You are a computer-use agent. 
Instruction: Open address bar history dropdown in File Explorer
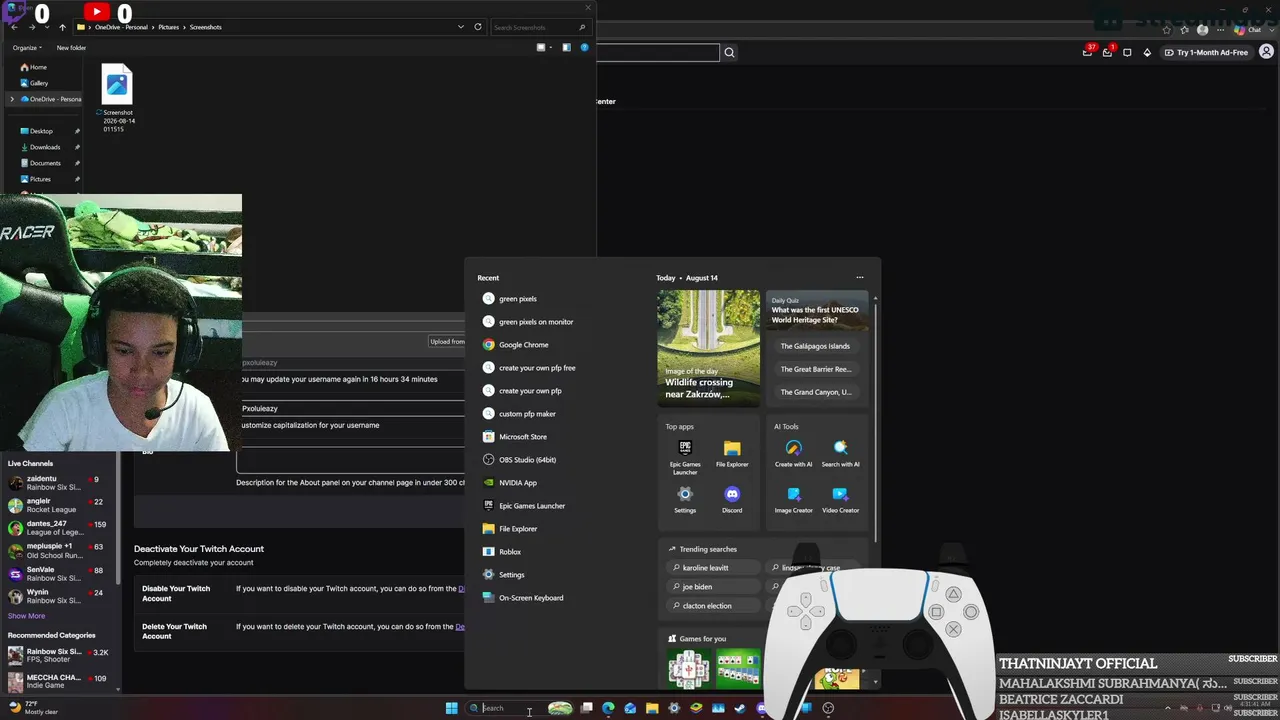[x=460, y=27]
